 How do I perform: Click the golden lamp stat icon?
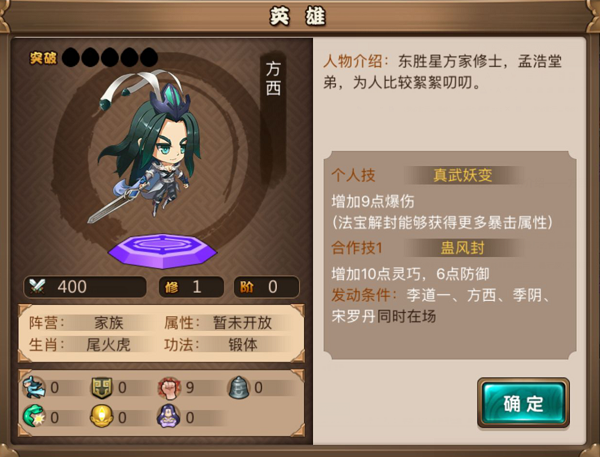coord(102,416)
